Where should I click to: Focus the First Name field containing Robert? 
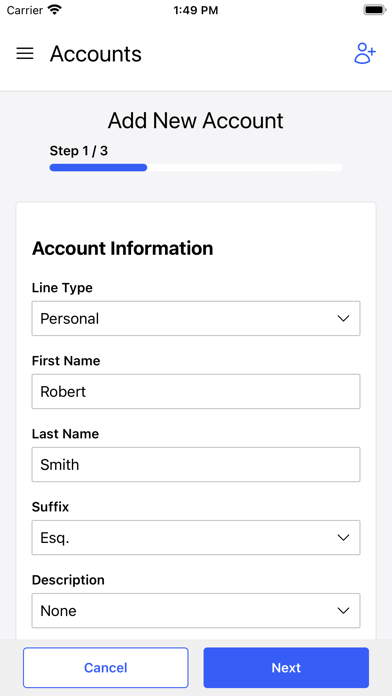(196, 392)
